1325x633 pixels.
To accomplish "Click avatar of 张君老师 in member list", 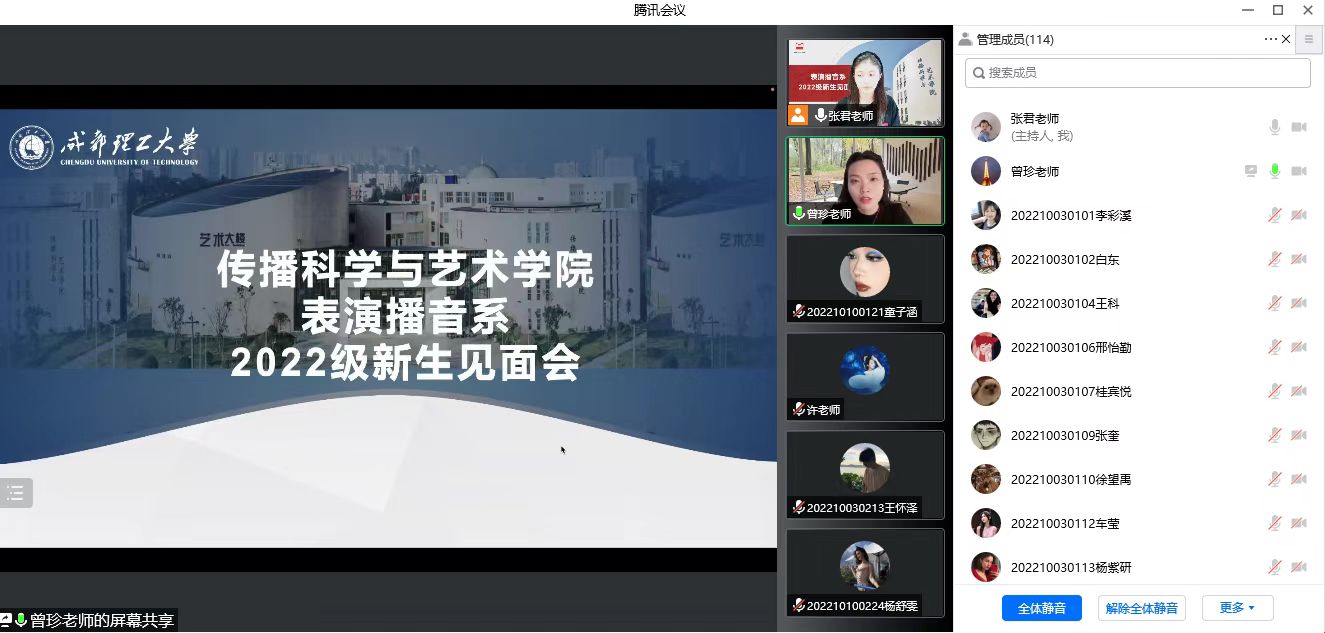I will tap(986, 127).
